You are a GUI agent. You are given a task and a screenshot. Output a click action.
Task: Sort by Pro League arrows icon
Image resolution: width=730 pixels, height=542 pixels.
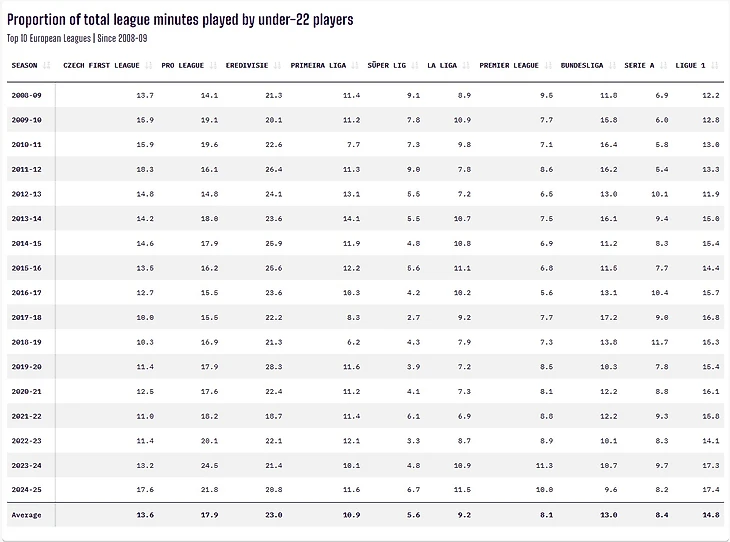213,66
